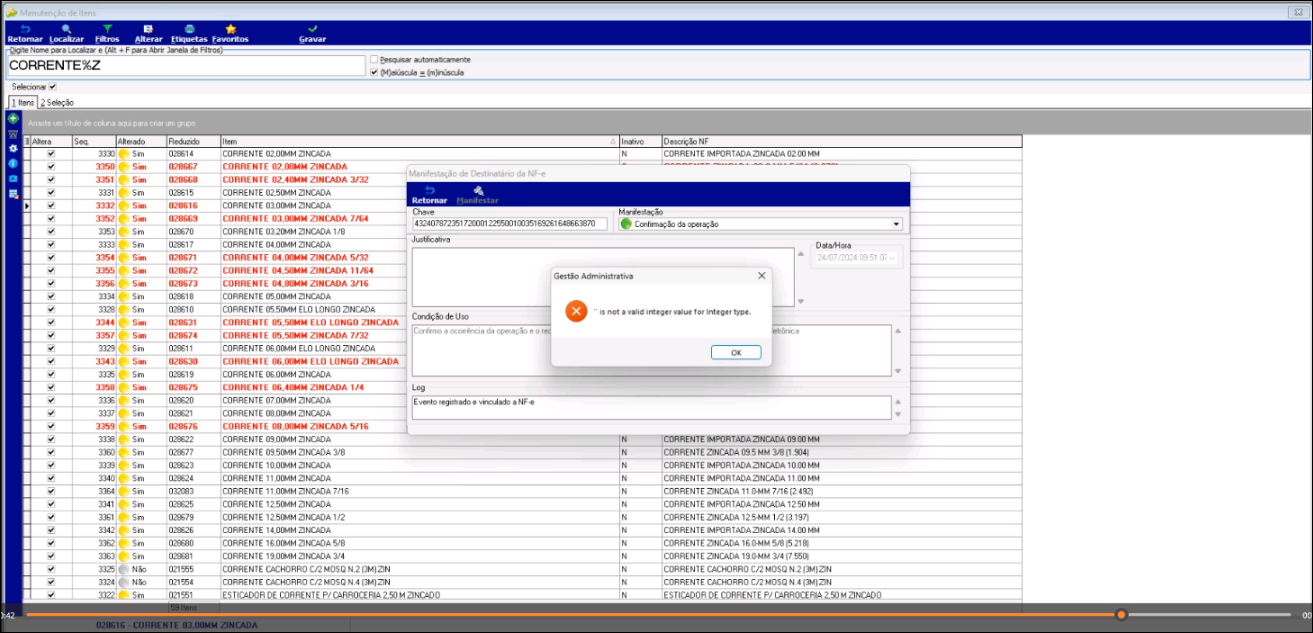This screenshot has height=633, width=1313.
Task: Click the Log text box
Action: click(651, 408)
